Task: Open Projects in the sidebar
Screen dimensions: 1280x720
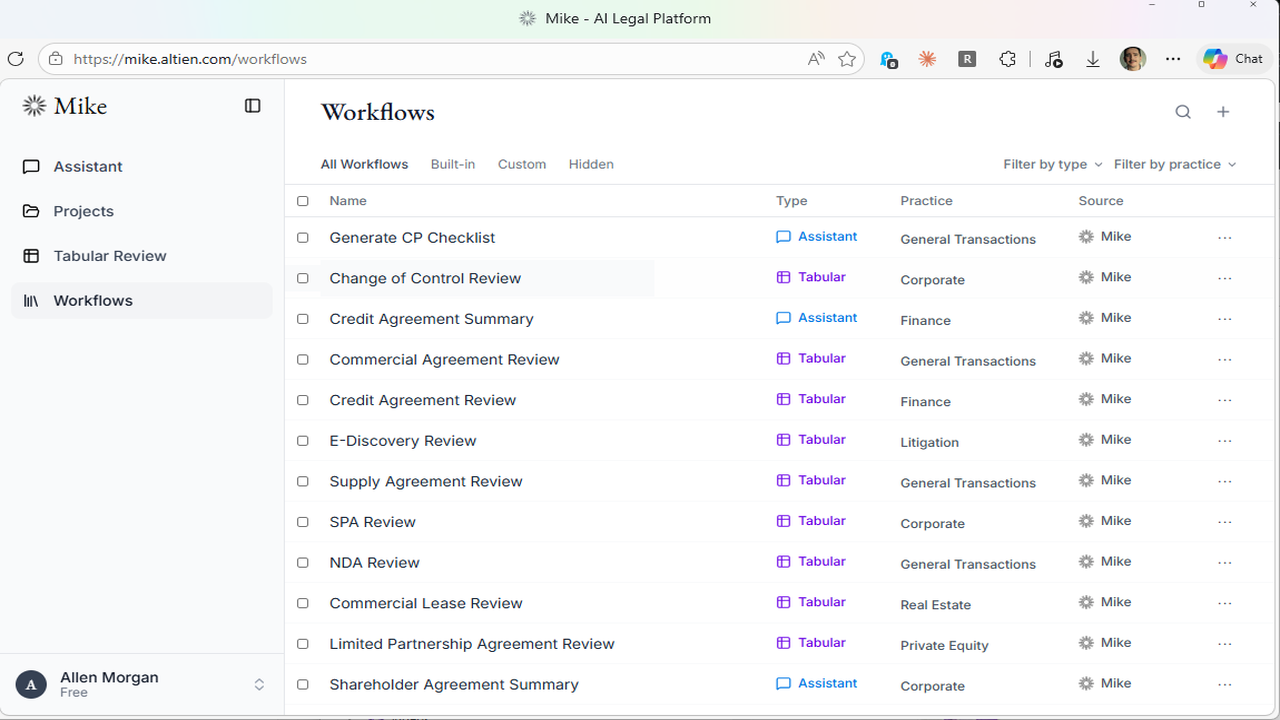Action: tap(142, 211)
